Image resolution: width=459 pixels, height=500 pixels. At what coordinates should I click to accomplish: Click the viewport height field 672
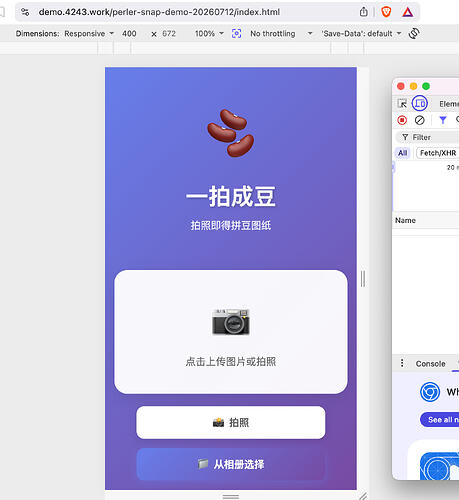pyautogui.click(x=169, y=34)
